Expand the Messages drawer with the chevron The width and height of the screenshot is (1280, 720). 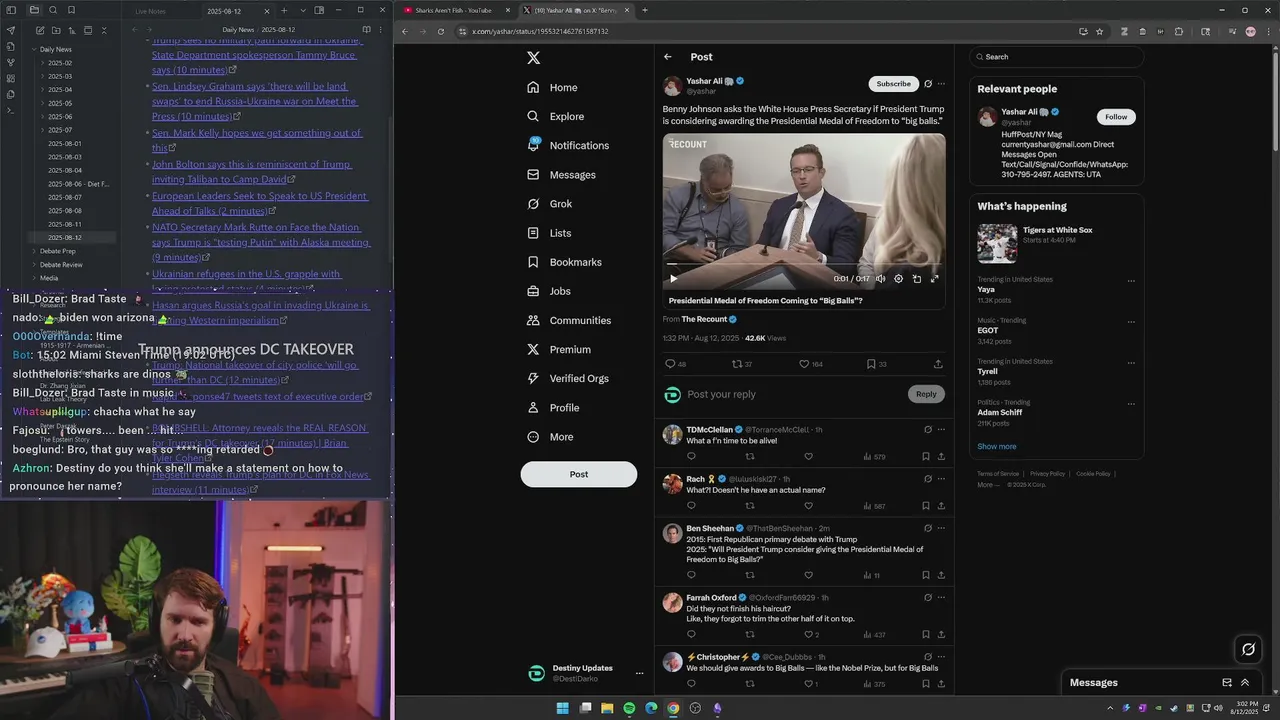coord(1245,683)
